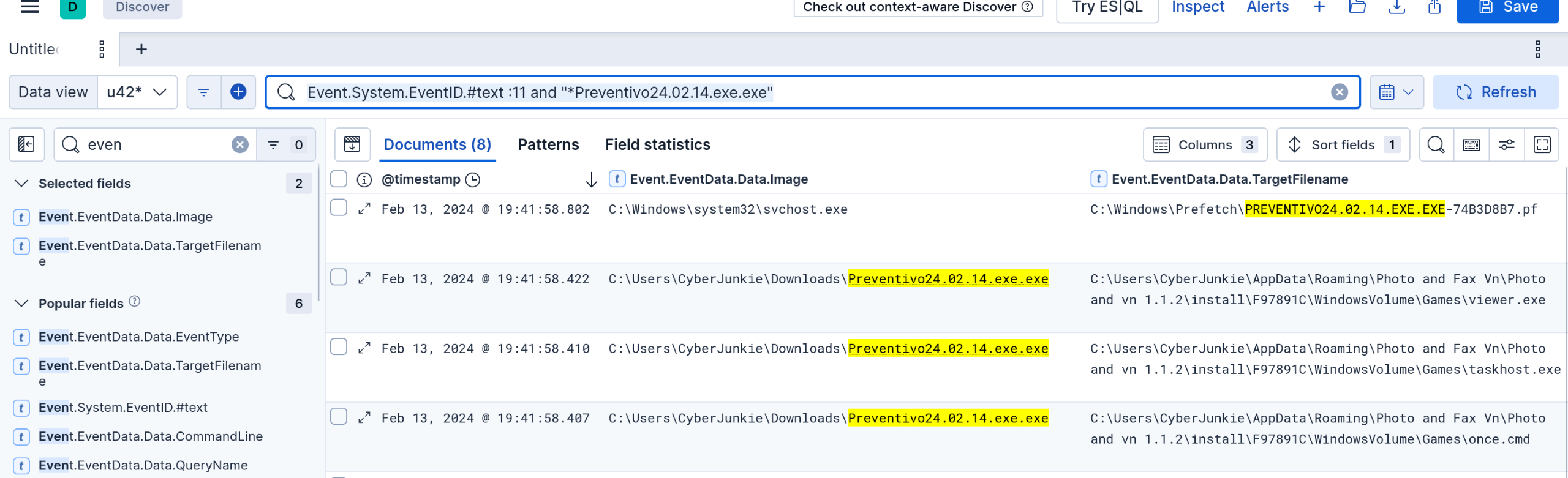Open the u42* data view dropdown
This screenshot has height=478, width=1568.
pyautogui.click(x=137, y=92)
